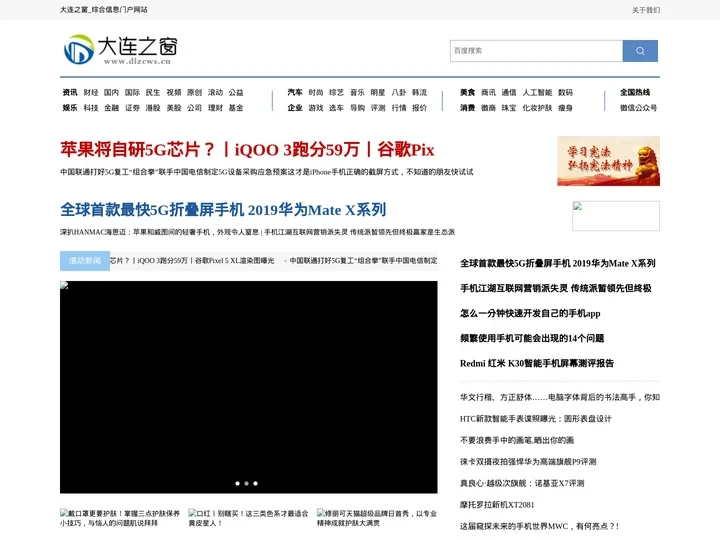Open the 综艺 navigation link
The image size is (720, 540).
point(337,92)
